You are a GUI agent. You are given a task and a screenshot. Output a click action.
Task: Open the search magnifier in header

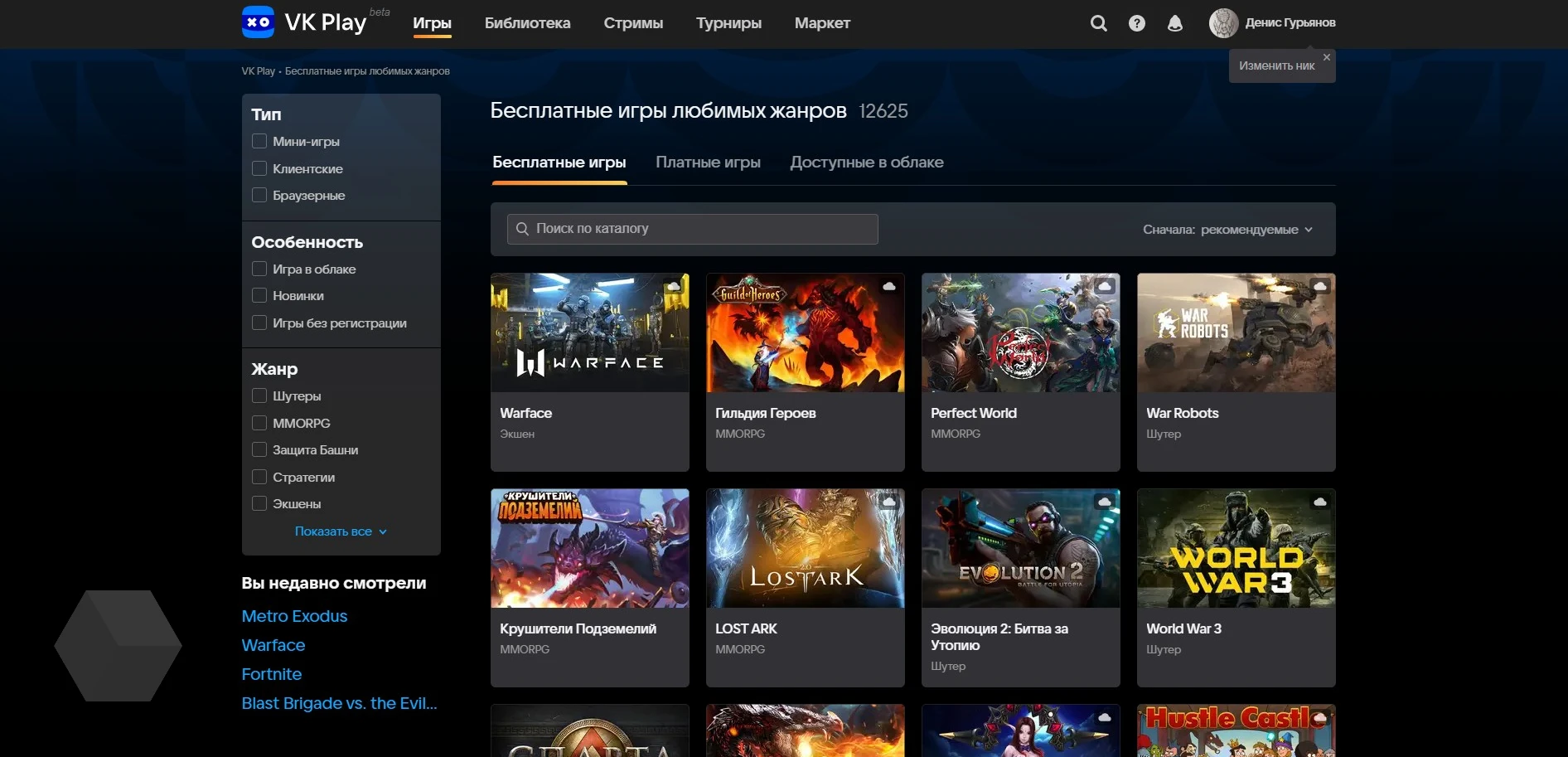(x=1098, y=23)
